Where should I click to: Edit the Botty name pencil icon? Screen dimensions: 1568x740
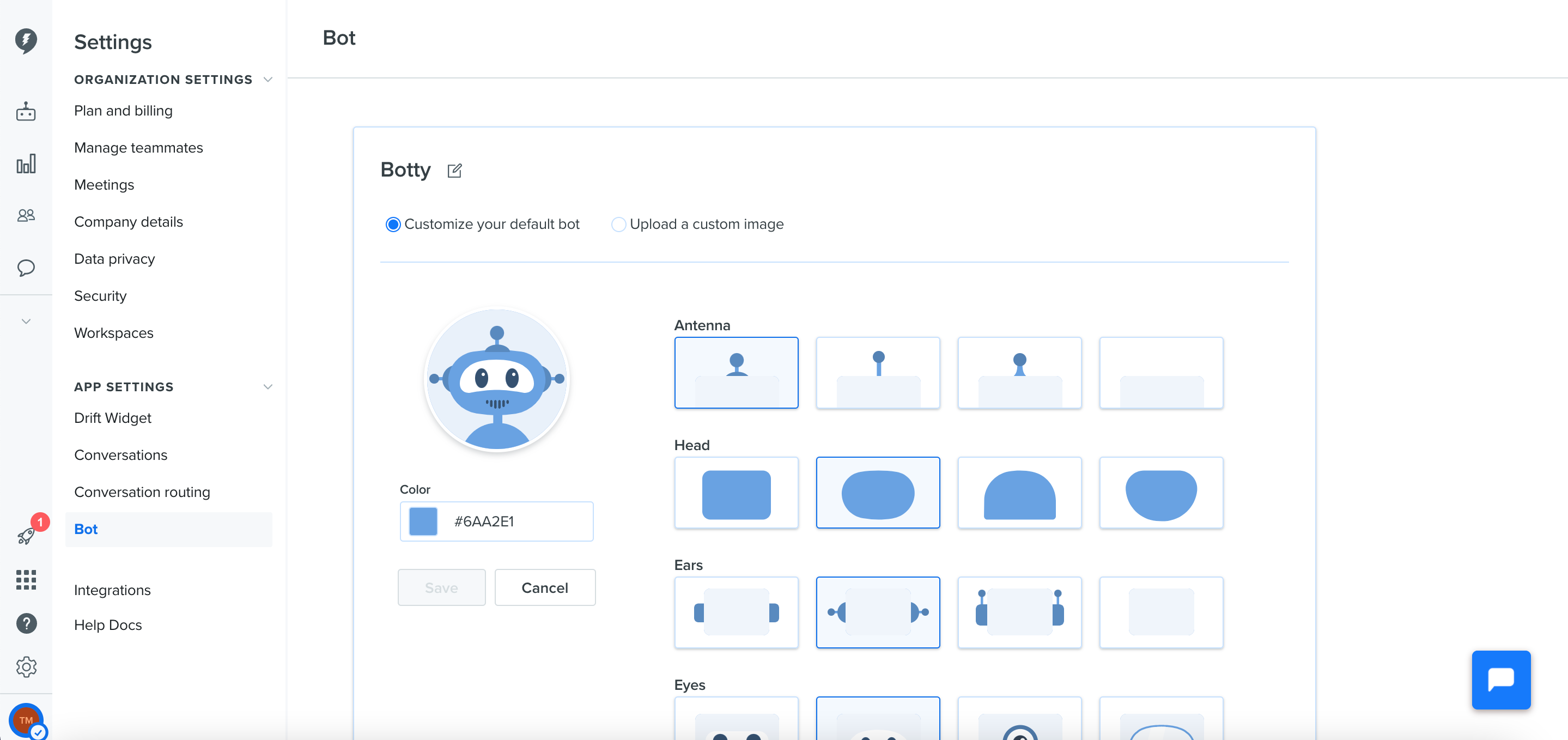pyautogui.click(x=455, y=171)
